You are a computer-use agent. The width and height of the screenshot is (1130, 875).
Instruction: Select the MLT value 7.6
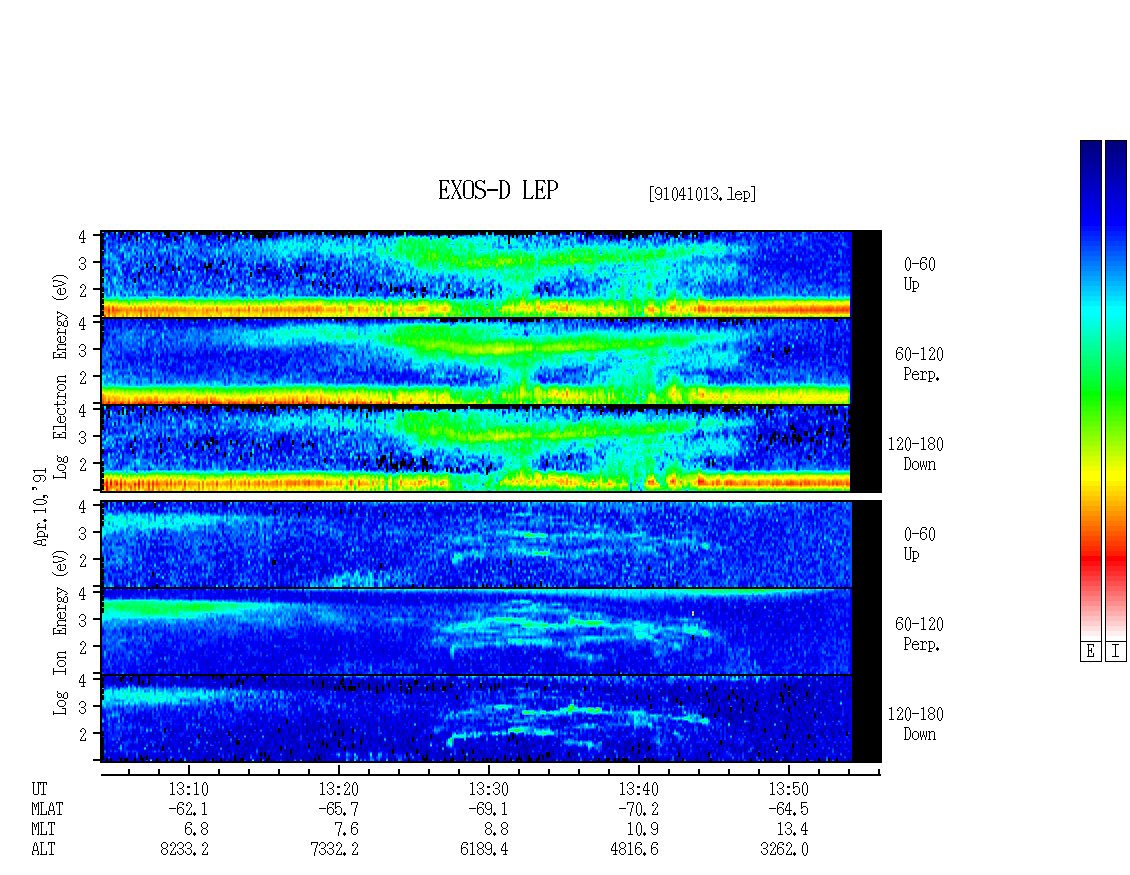[346, 830]
